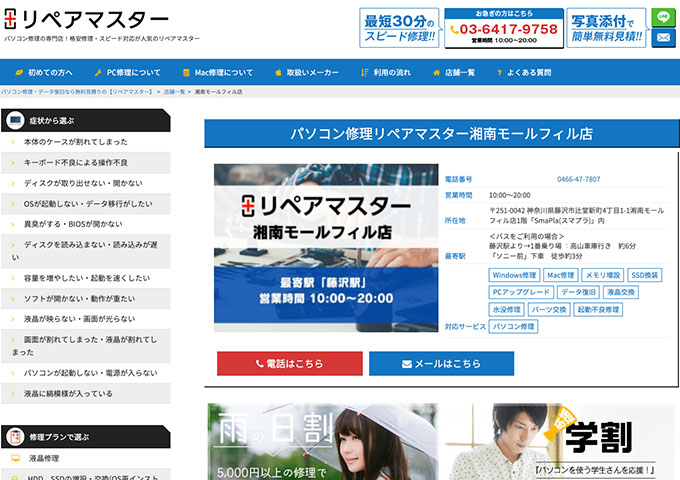The height and width of the screenshot is (480, 680).
Task: Select OSが起動しない・データ移行がしたい symptom
Action: [x=85, y=204]
